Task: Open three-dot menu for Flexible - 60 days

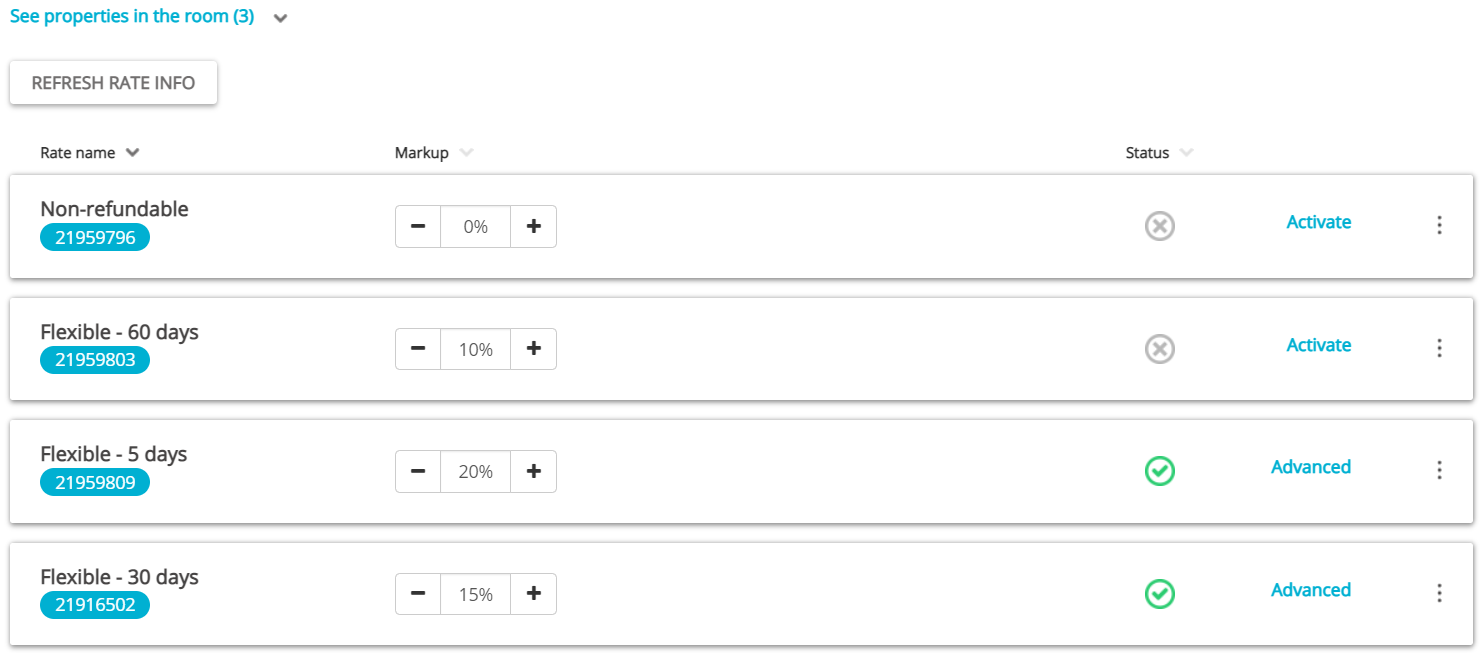Action: click(x=1439, y=348)
